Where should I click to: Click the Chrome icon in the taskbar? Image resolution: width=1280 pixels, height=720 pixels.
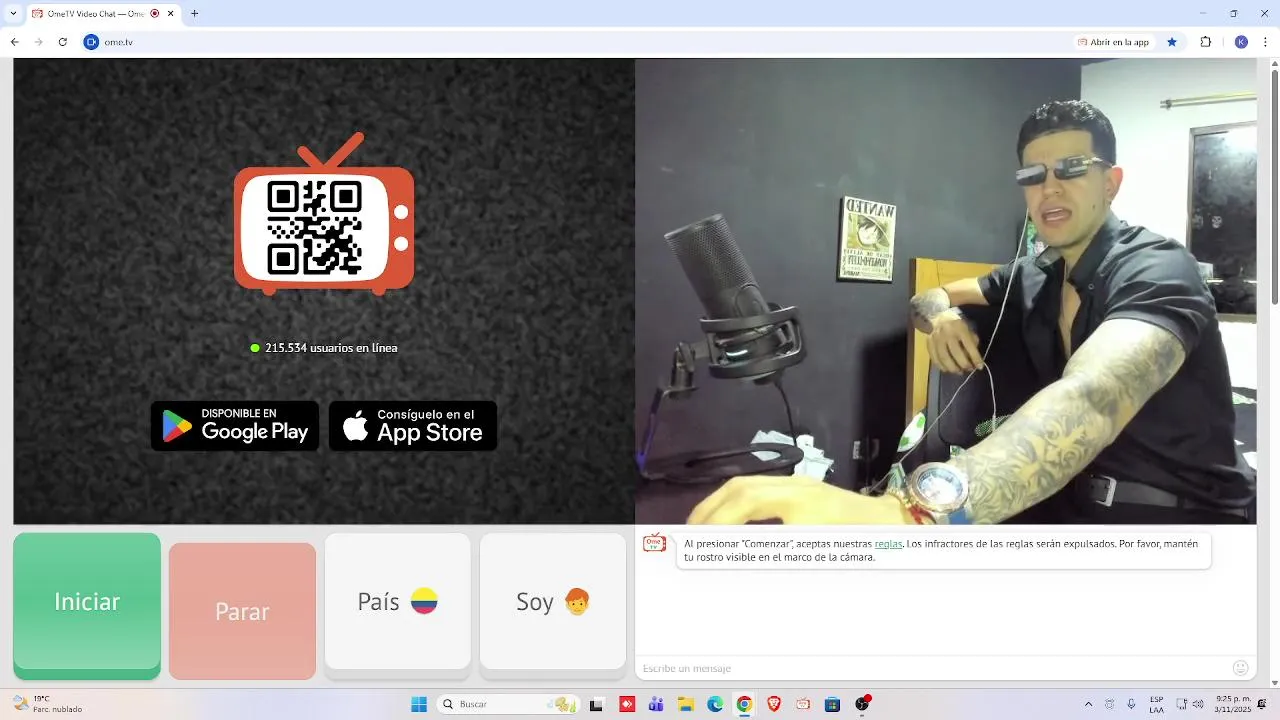[x=744, y=704]
